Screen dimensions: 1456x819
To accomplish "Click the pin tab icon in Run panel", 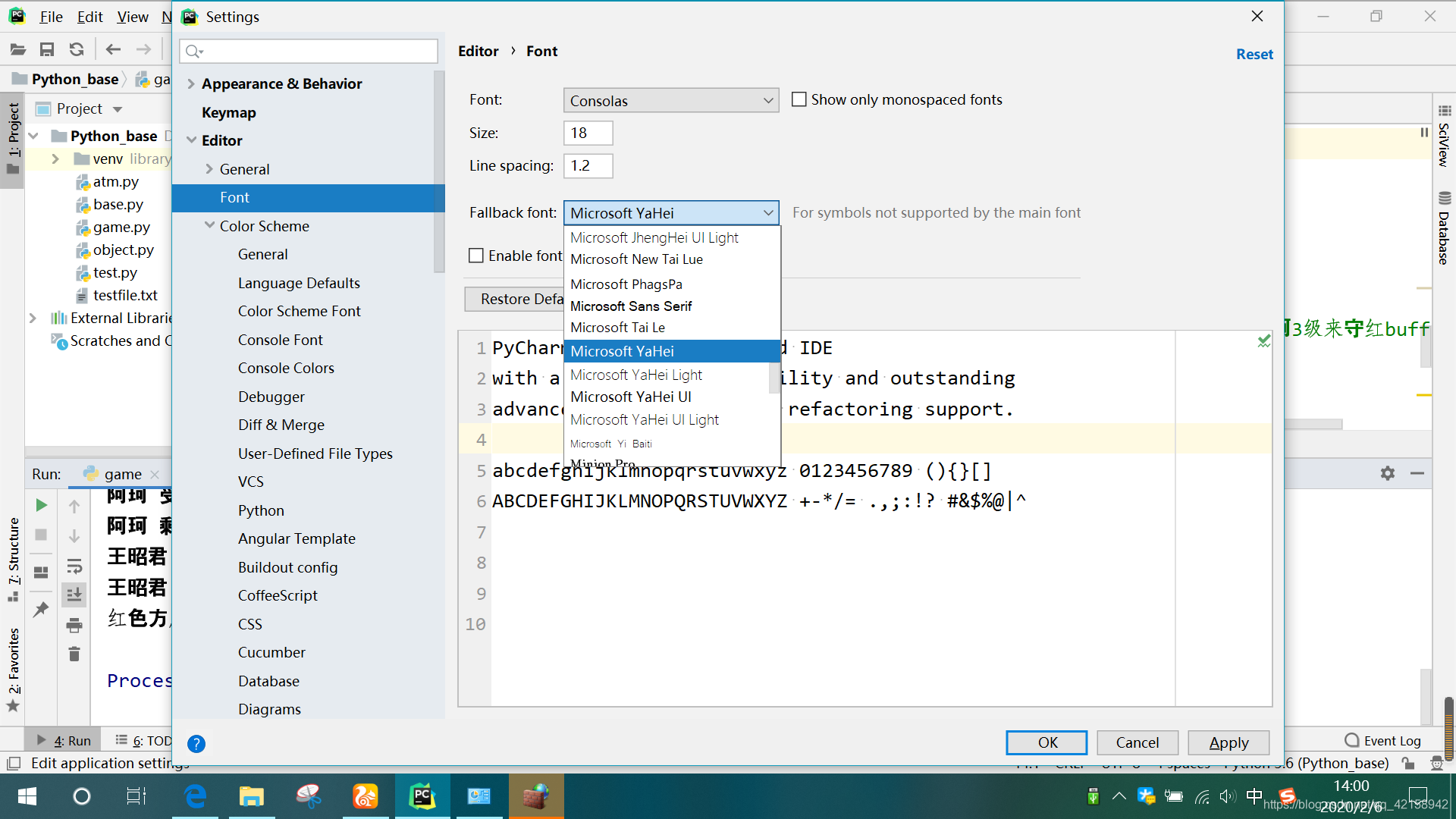I will click(x=42, y=609).
